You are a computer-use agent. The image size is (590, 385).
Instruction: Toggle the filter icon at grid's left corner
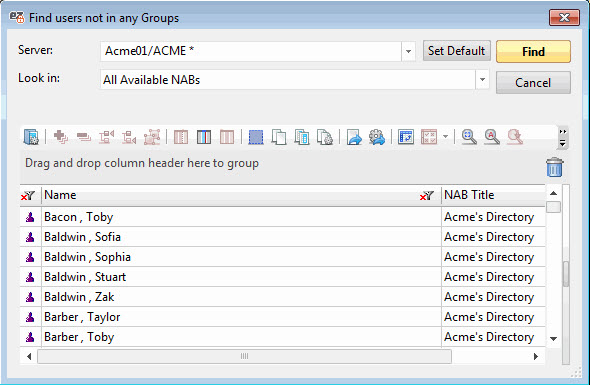pyautogui.click(x=28, y=196)
